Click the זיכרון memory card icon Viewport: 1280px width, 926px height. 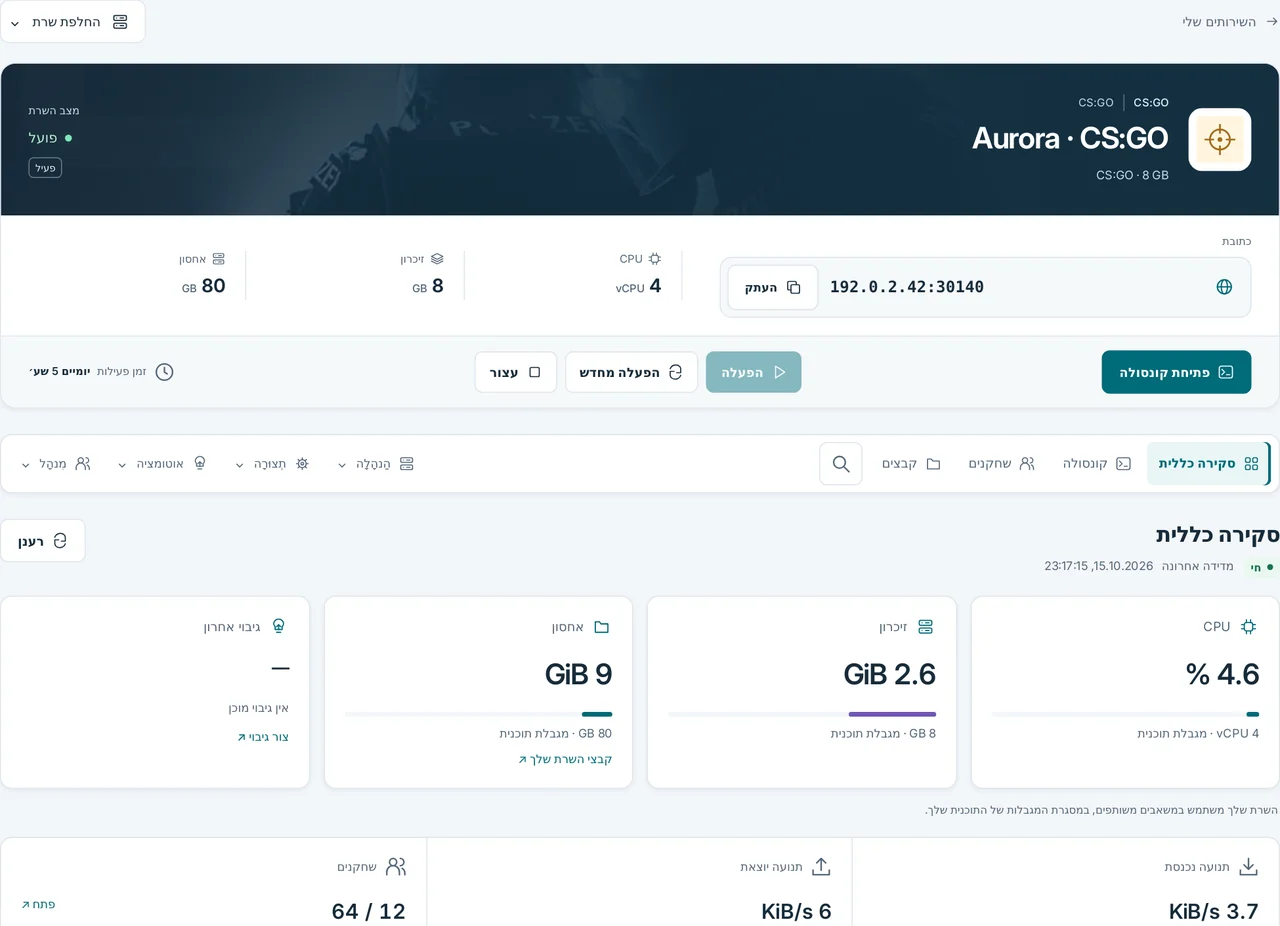(x=925, y=627)
